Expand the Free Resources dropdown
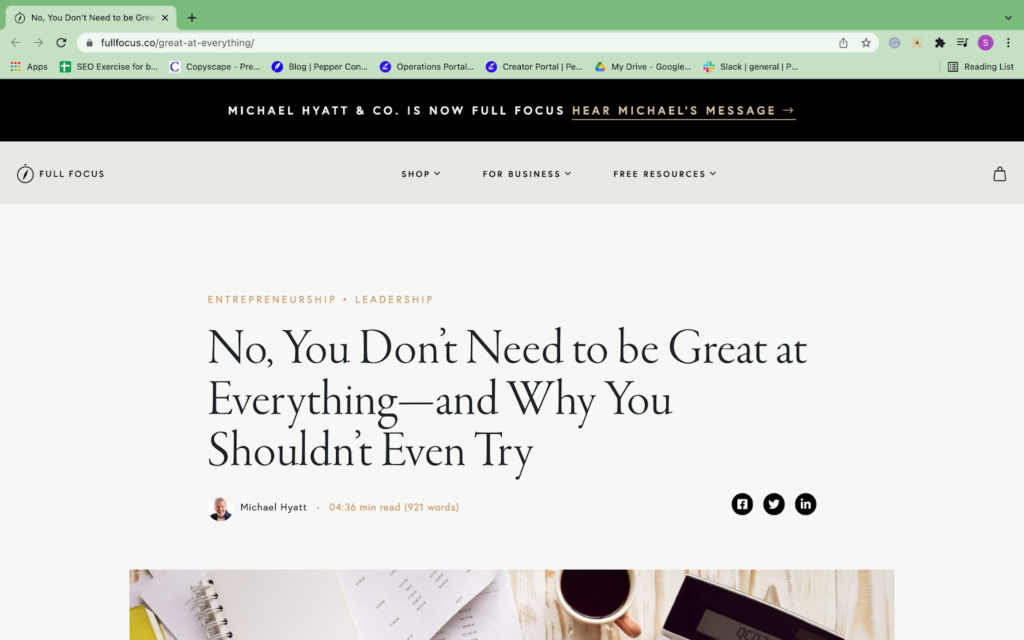This screenshot has width=1024, height=640. coord(665,174)
